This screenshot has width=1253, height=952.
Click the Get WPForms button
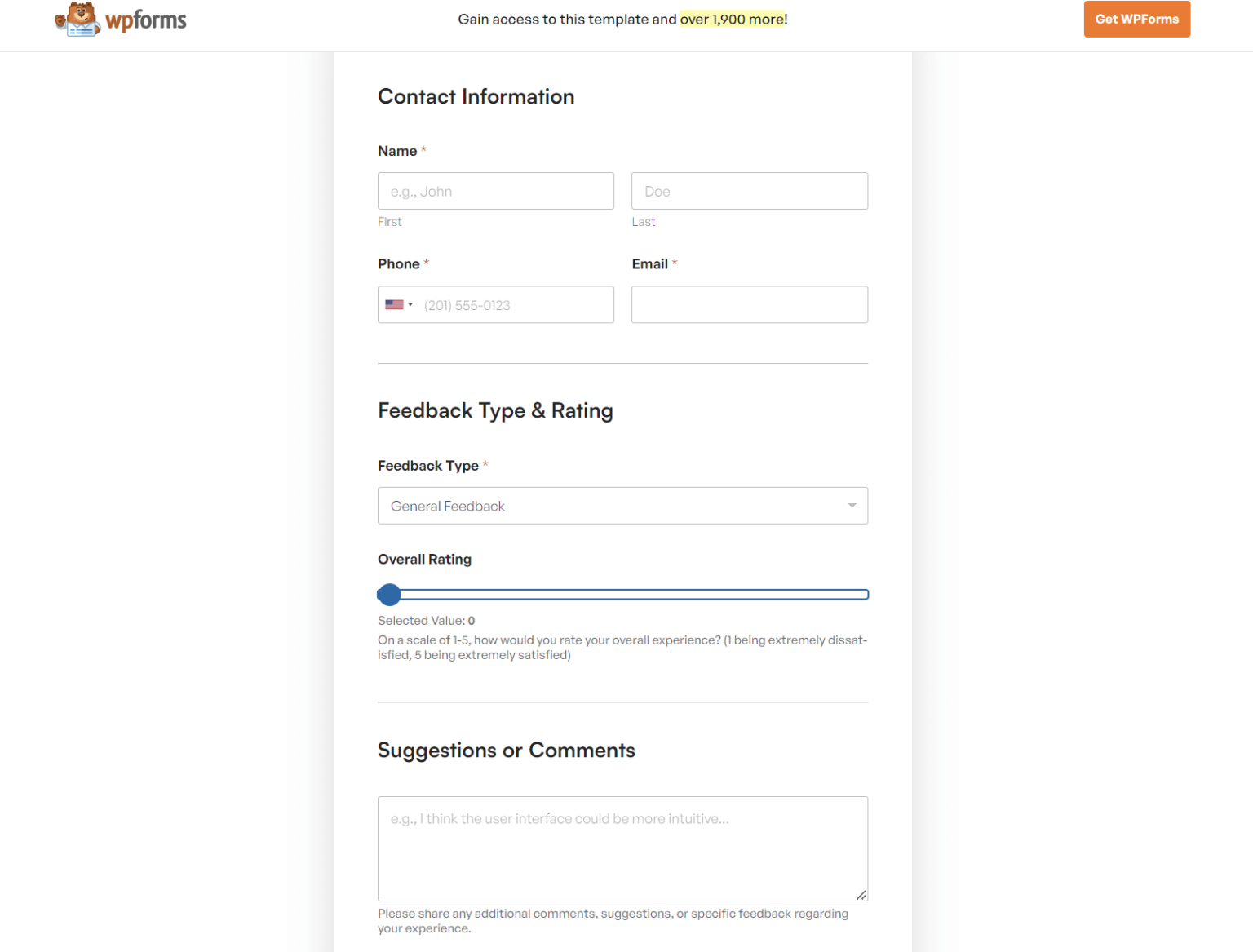1136,18
